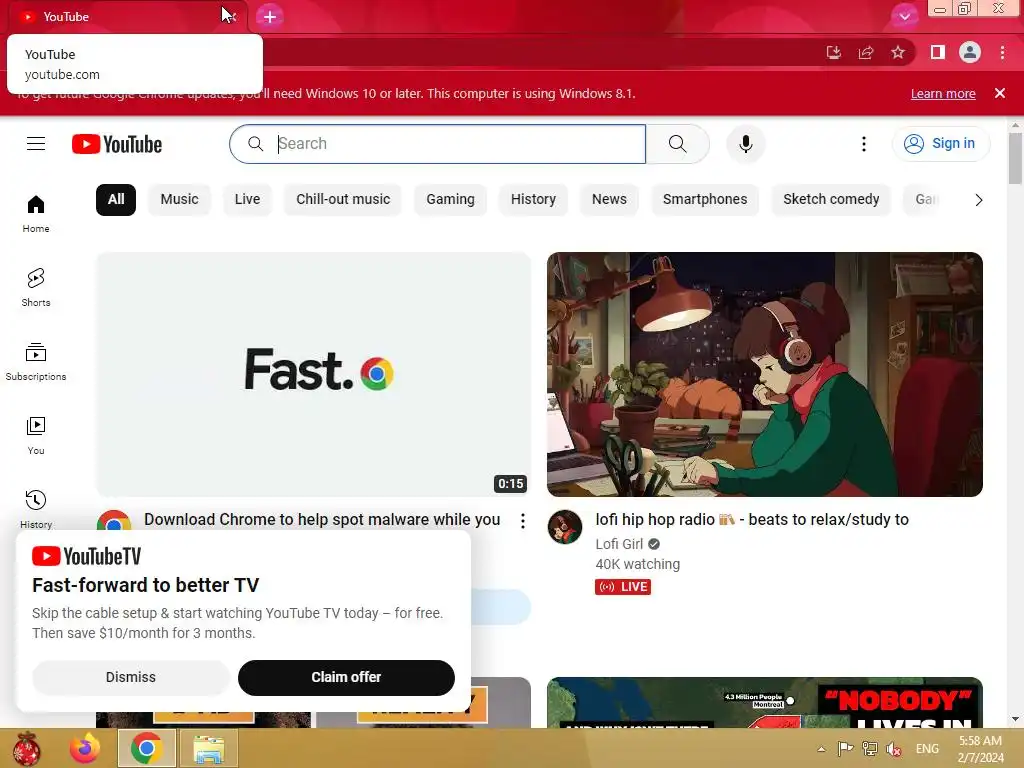Viewport: 1024px width, 768px height.
Task: Dismiss the Windows update infobar
Action: (x=1000, y=93)
